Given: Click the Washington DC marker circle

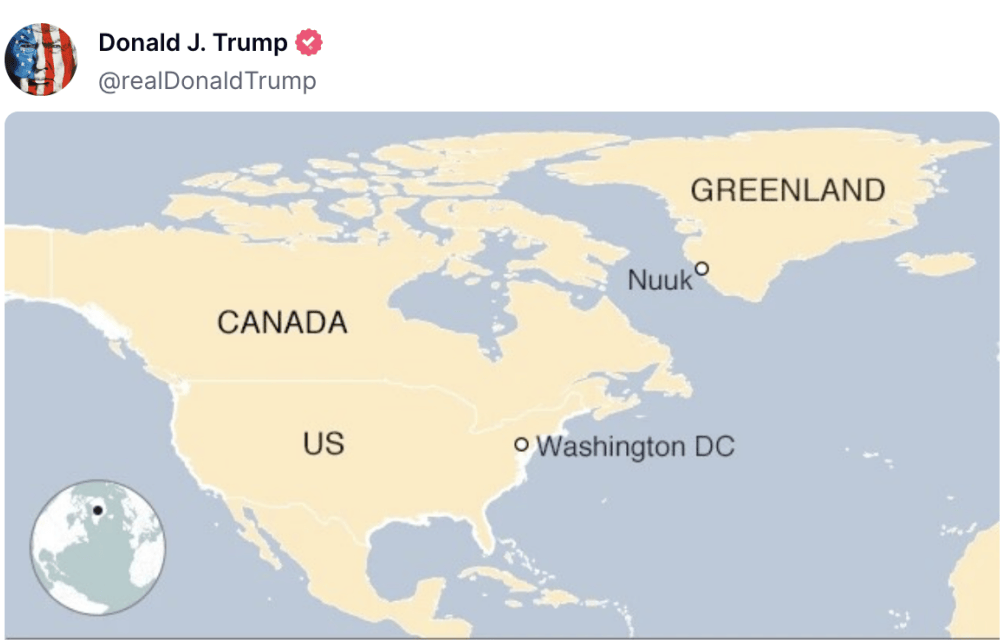Looking at the screenshot, I should [521, 444].
